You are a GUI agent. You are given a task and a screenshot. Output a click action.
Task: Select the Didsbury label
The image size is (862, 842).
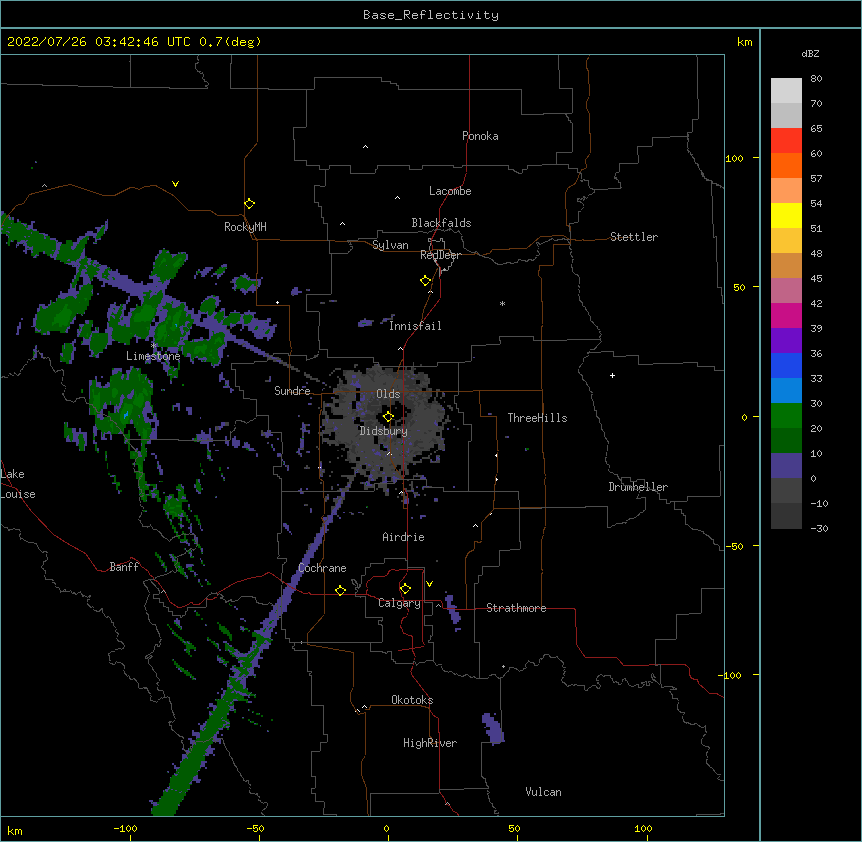(384, 431)
